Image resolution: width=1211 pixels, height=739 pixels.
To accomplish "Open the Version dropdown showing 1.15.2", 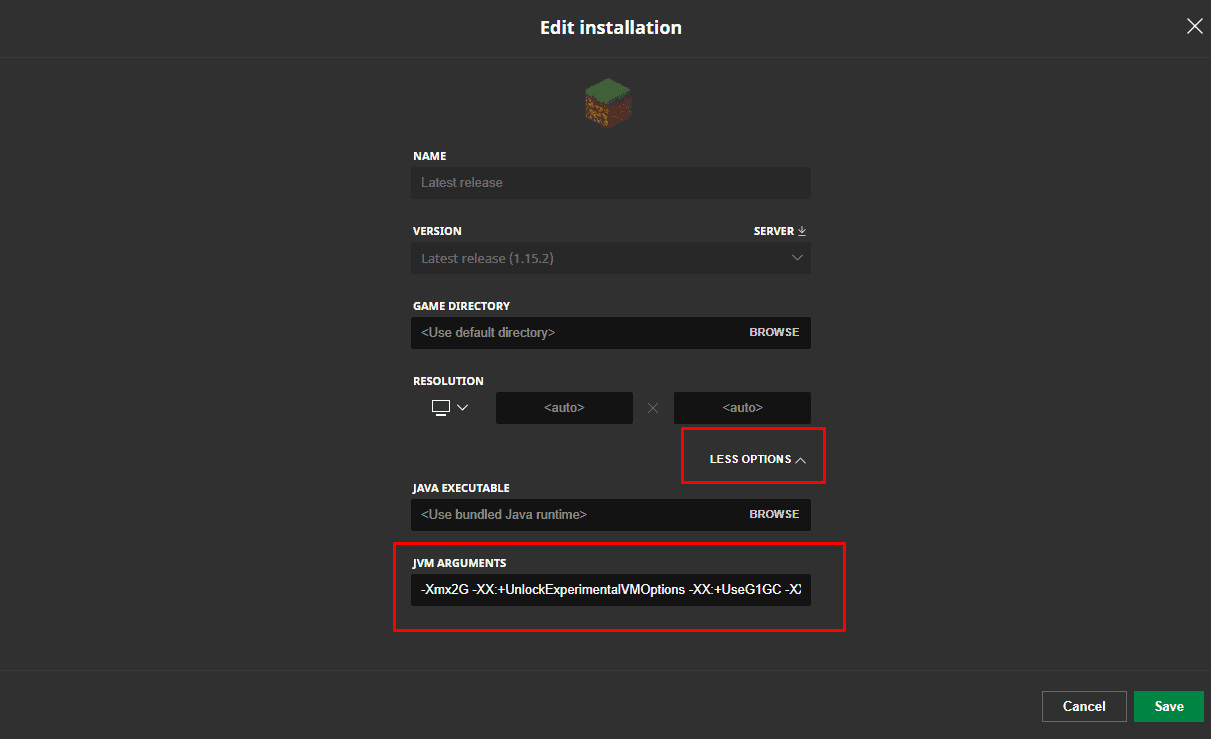I will pyautogui.click(x=611, y=258).
